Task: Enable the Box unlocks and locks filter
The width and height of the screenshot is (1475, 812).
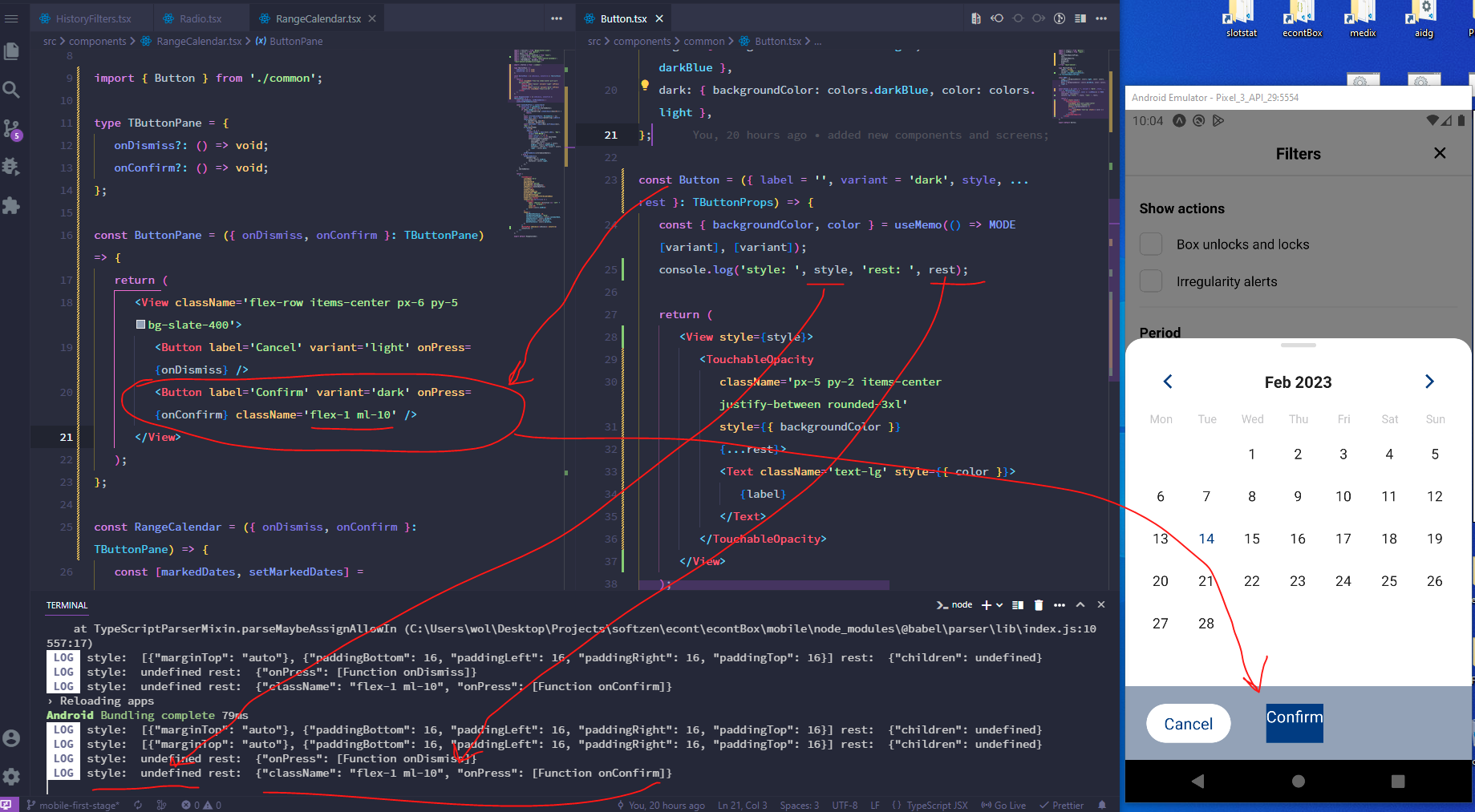Action: 1151,244
